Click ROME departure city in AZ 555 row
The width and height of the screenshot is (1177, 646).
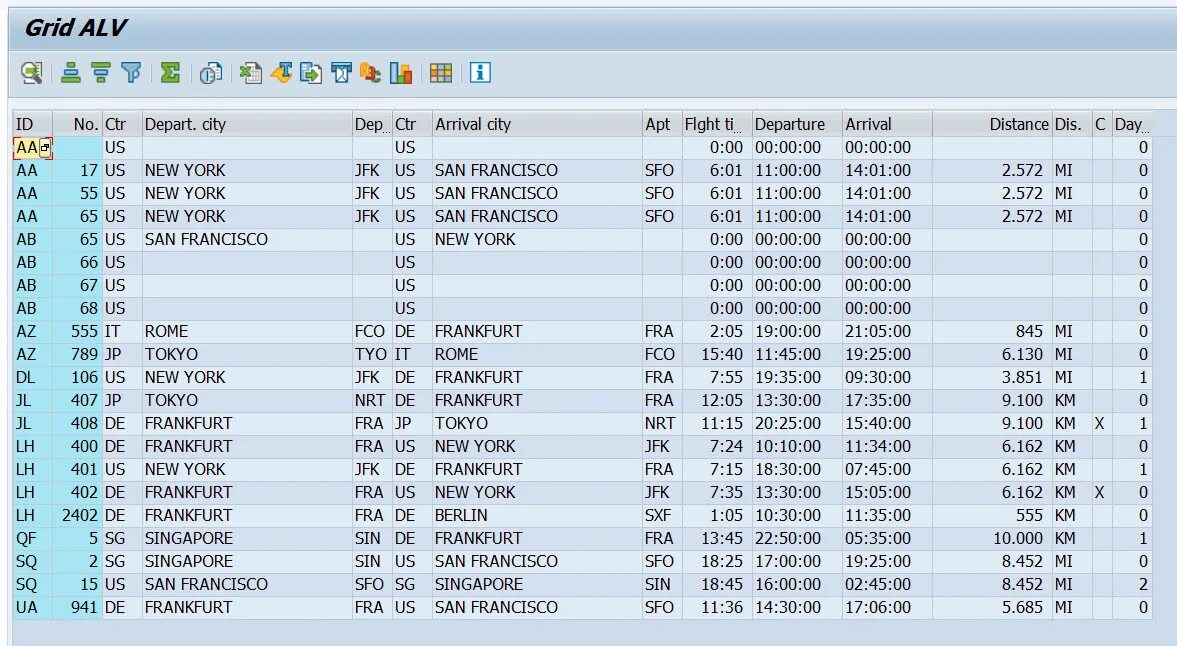point(247,332)
